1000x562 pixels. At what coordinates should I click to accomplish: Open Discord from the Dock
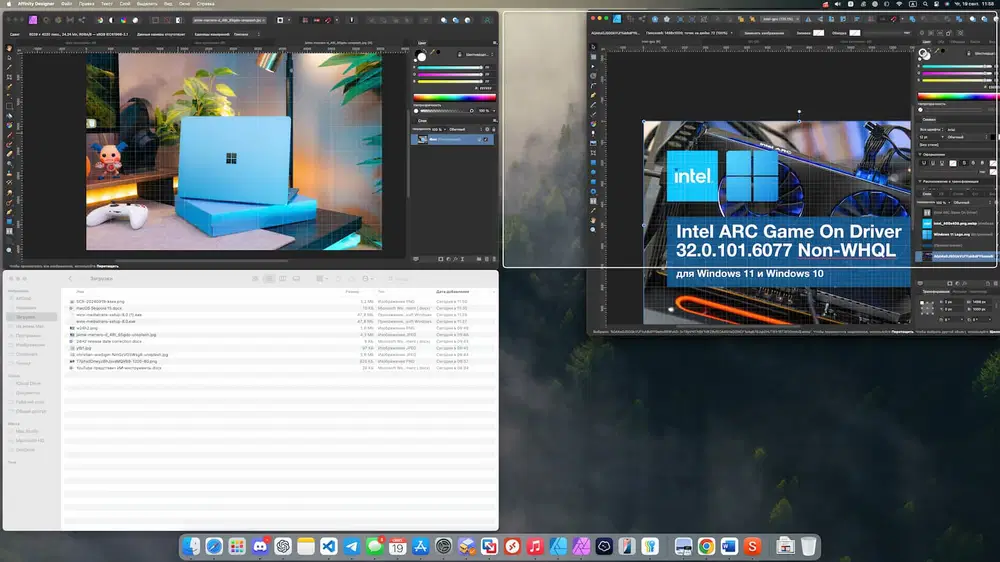[260, 546]
